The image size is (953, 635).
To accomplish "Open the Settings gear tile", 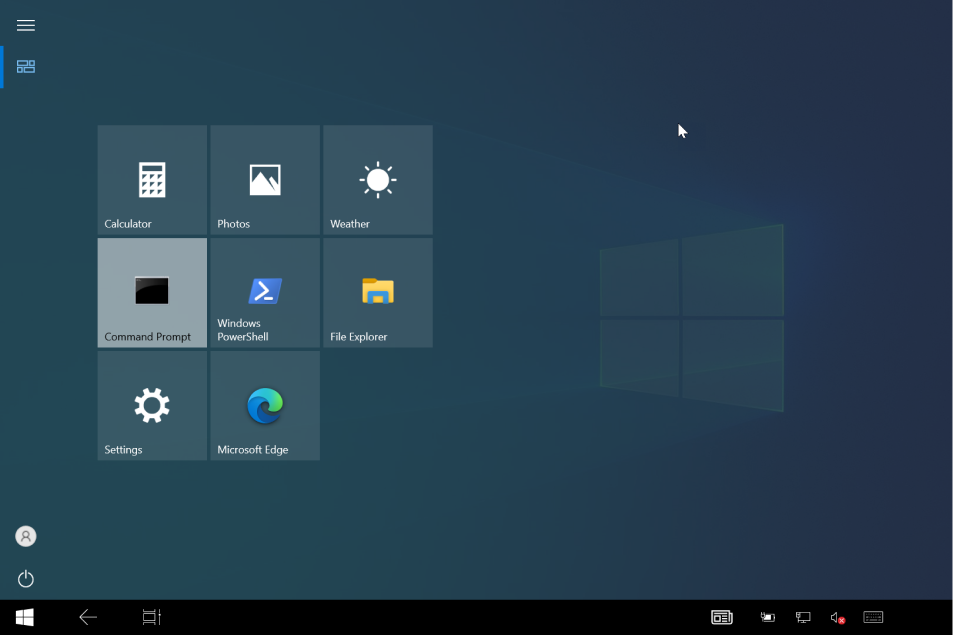I will pos(151,405).
